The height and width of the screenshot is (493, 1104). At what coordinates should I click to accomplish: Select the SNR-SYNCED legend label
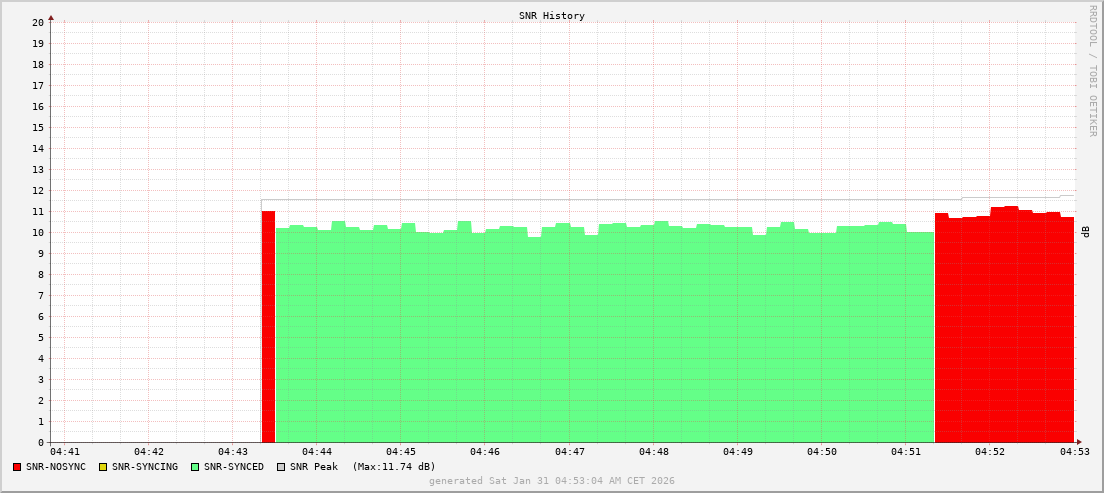click(x=234, y=467)
